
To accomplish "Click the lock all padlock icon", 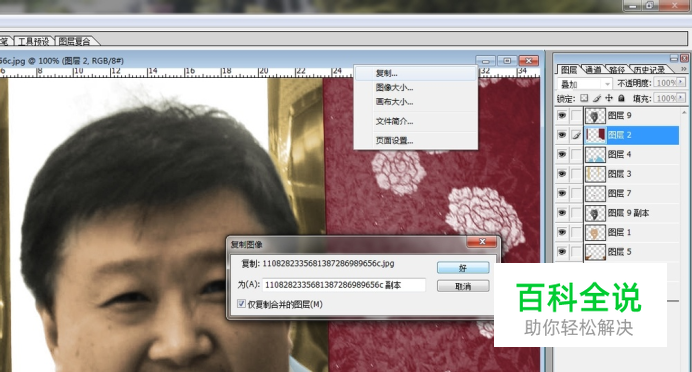I will 621,98.
